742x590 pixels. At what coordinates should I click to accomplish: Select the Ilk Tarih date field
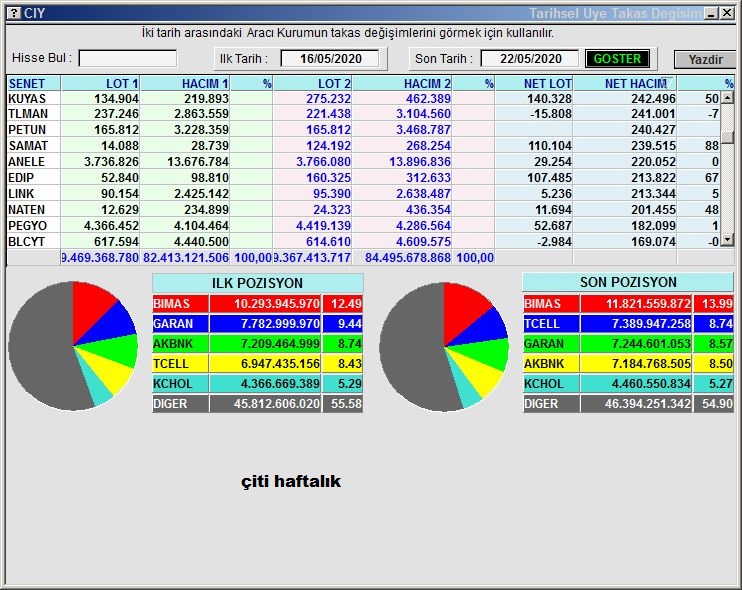[x=330, y=59]
